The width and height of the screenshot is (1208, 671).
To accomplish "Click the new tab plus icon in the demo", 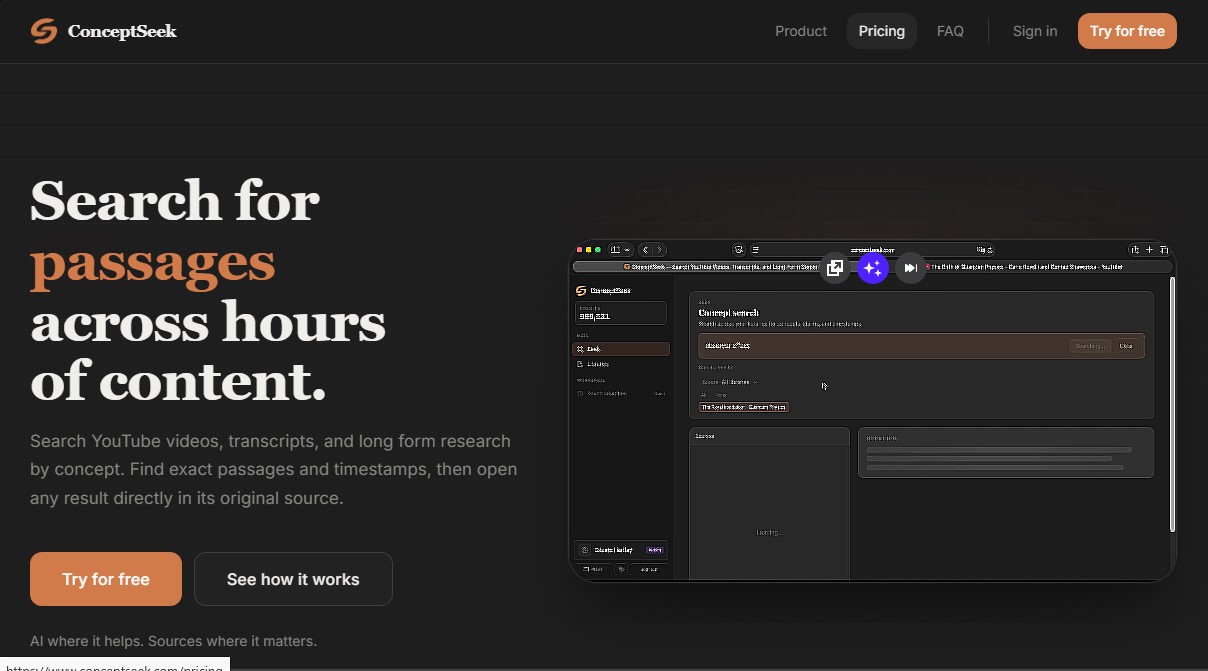I will pyautogui.click(x=1150, y=250).
